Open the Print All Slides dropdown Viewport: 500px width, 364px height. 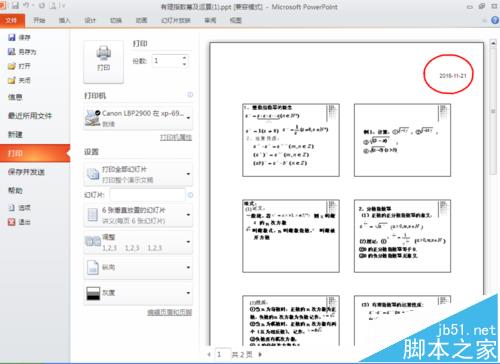pyautogui.click(x=138, y=174)
